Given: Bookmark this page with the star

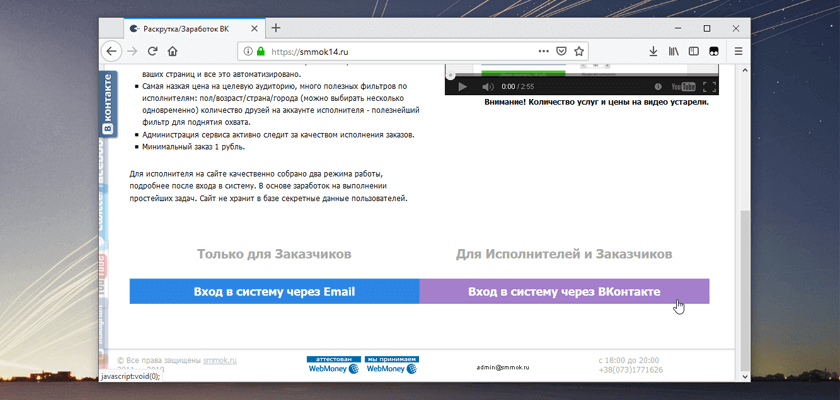Looking at the screenshot, I should 579,51.
